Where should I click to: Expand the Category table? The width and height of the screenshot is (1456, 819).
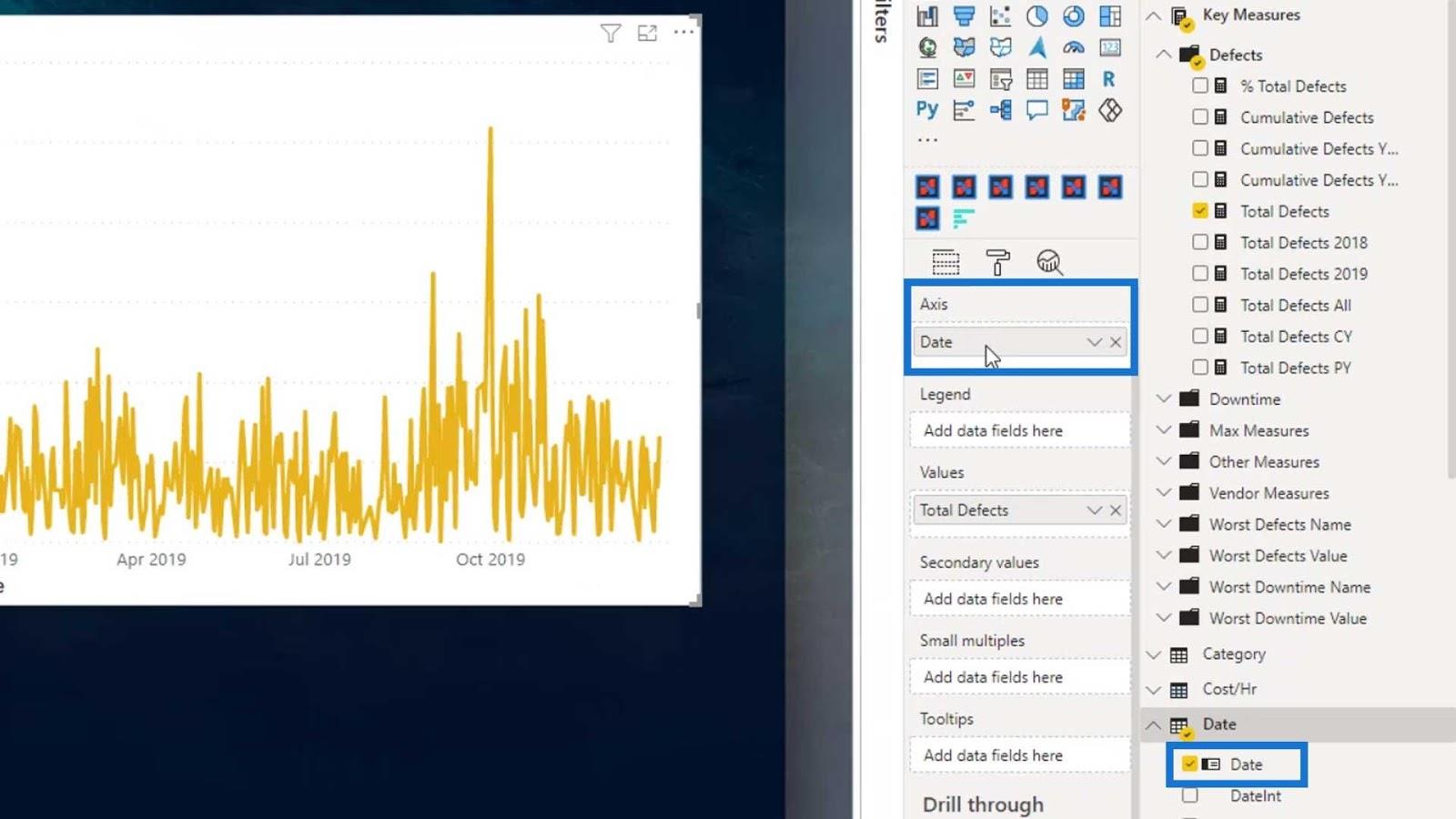[x=1153, y=654]
